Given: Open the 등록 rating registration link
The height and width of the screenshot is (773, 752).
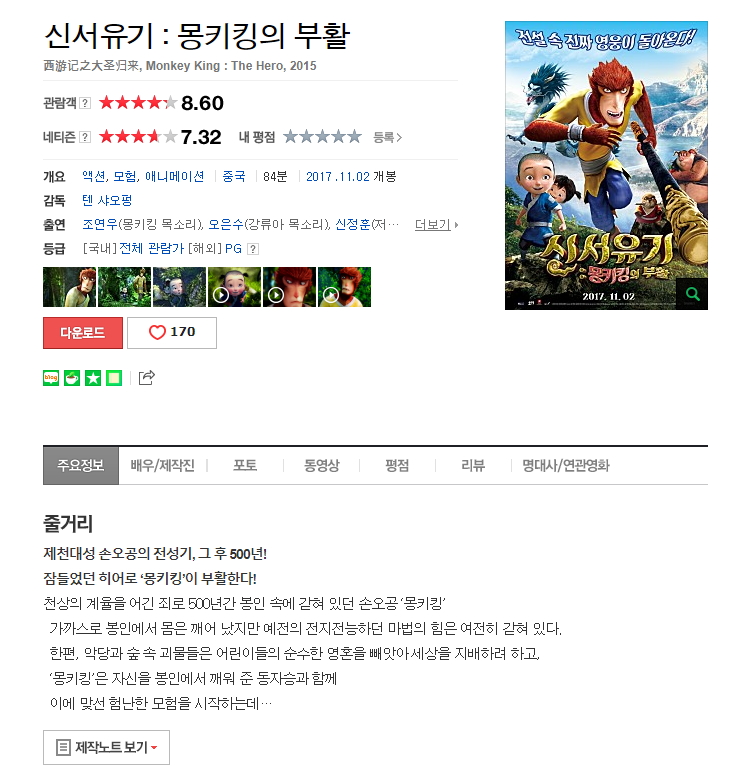Looking at the screenshot, I should tap(388, 138).
